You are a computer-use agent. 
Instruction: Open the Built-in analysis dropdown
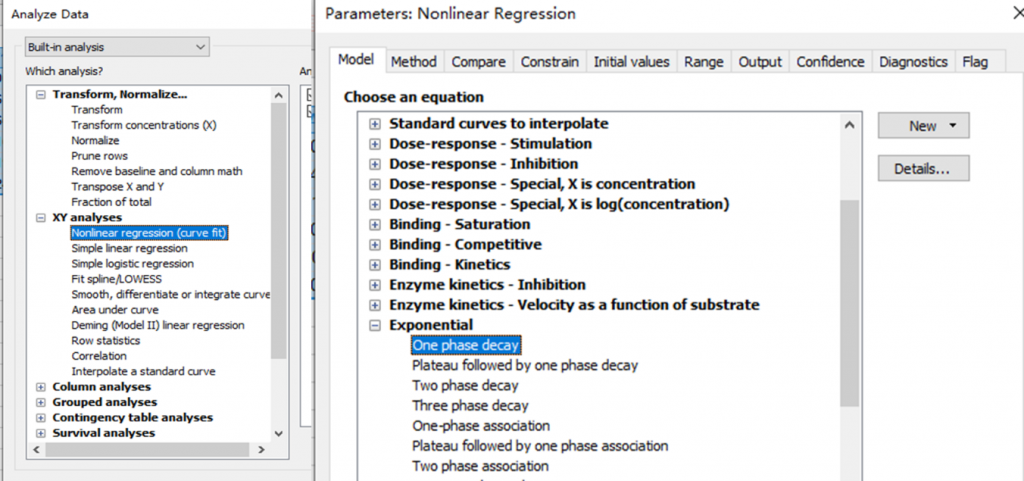click(119, 47)
